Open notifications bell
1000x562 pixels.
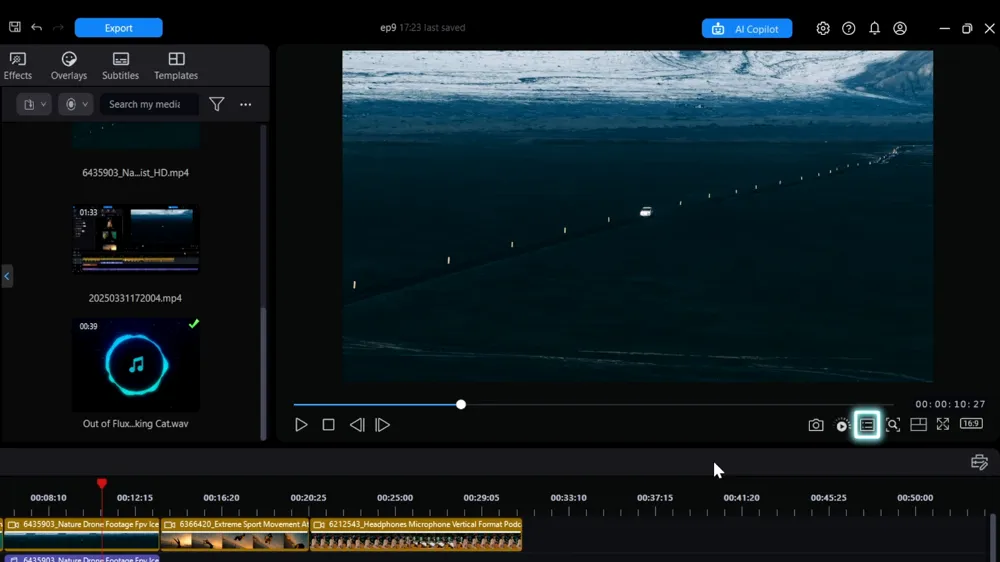coord(874,28)
